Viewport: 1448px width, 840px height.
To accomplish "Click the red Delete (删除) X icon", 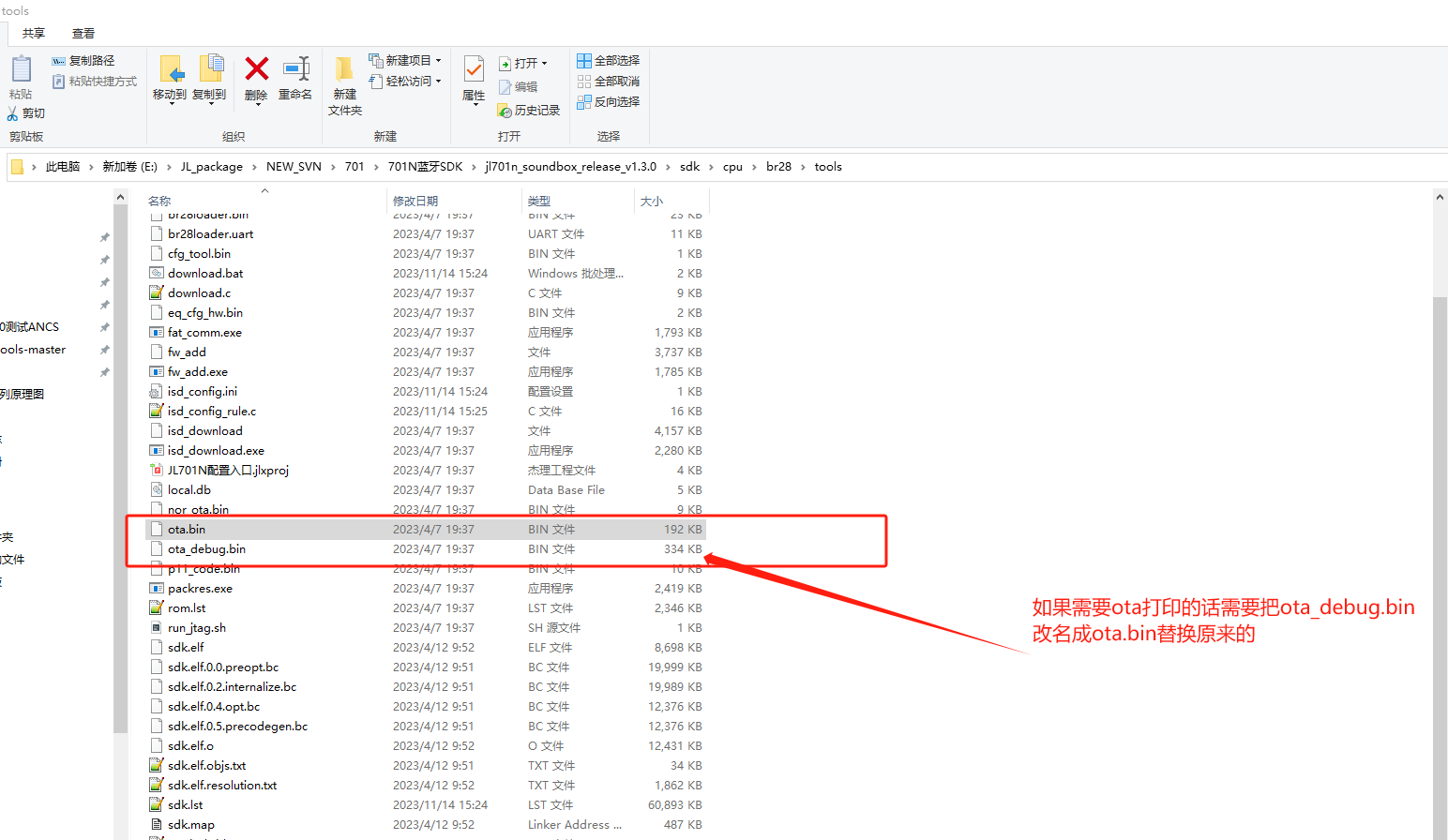I will point(256,68).
